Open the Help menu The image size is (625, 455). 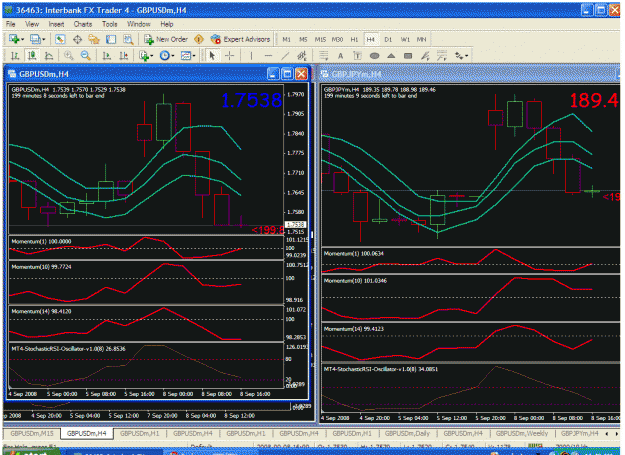pos(167,24)
